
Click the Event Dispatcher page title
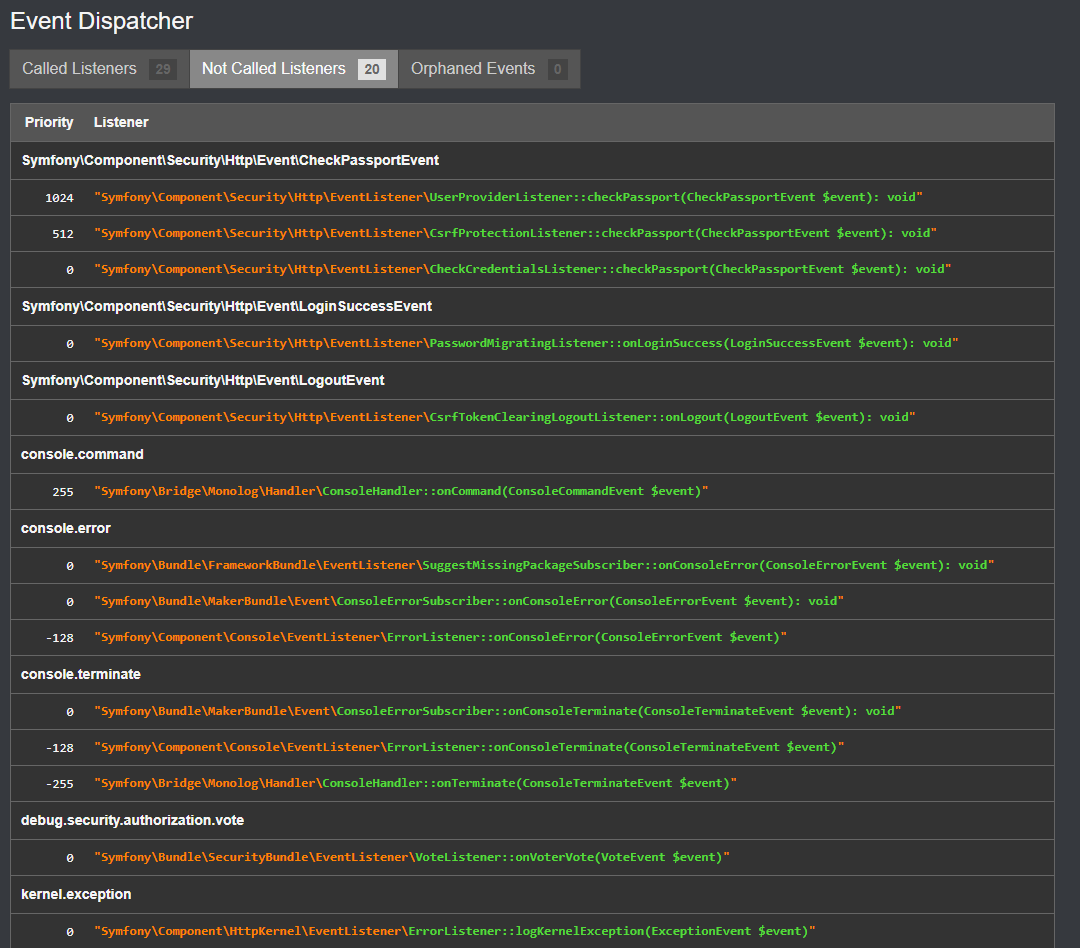pyautogui.click(x=102, y=21)
